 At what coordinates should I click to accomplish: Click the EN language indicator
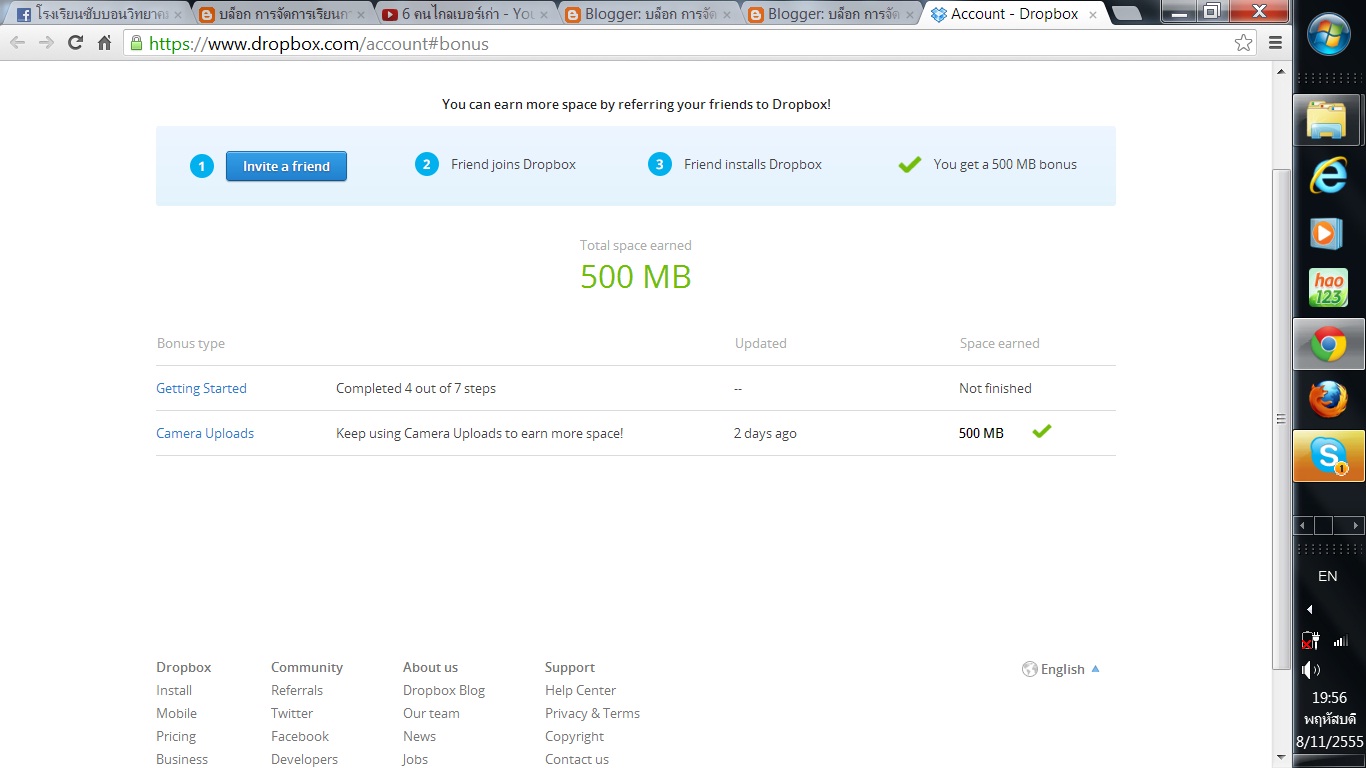[x=1327, y=576]
